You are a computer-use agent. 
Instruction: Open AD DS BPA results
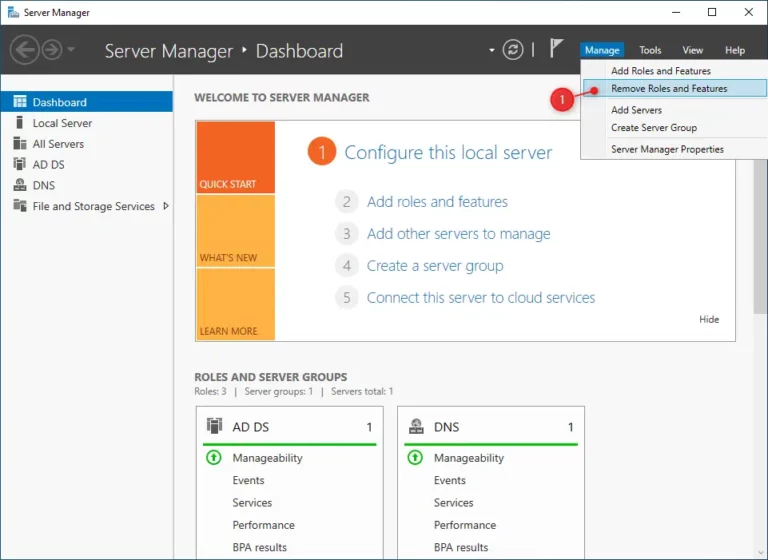coord(260,547)
